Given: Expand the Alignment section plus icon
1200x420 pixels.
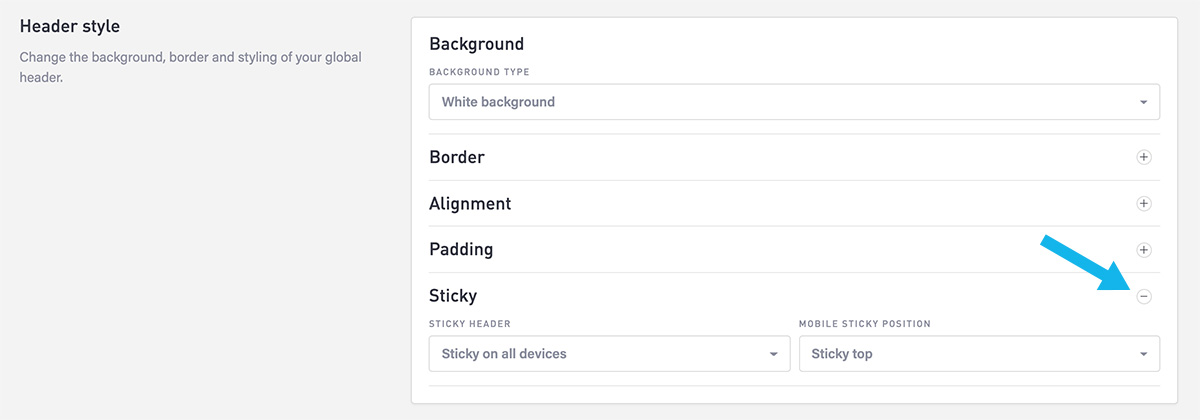Looking at the screenshot, I should coord(1144,203).
